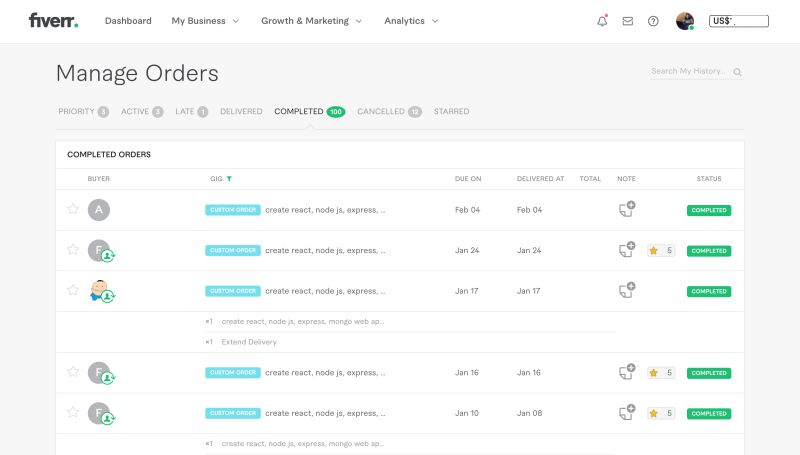Add a note to the Jan 17 order
Viewport: 800px width, 455px height.
coord(627,290)
